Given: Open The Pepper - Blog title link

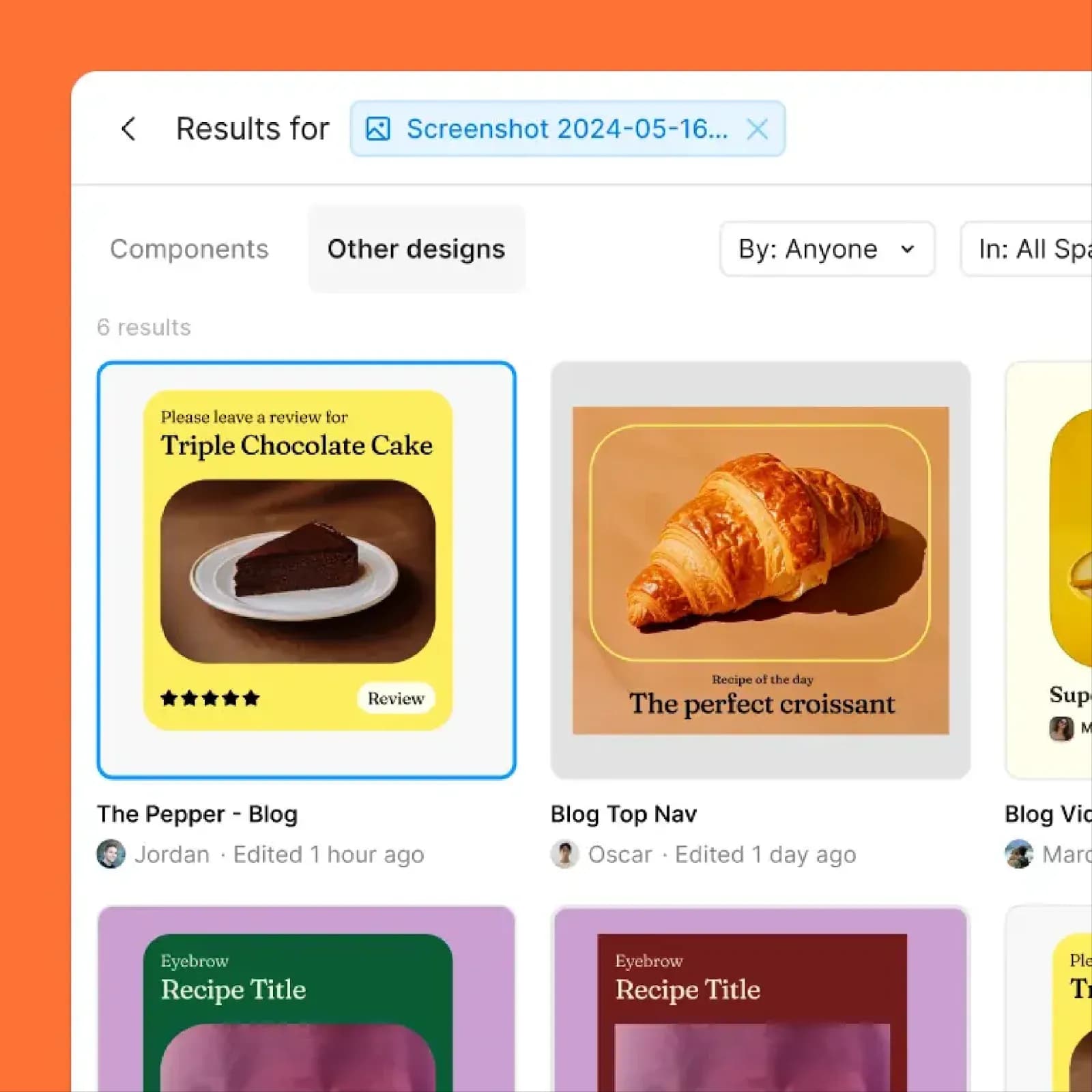Looking at the screenshot, I should point(197,814).
